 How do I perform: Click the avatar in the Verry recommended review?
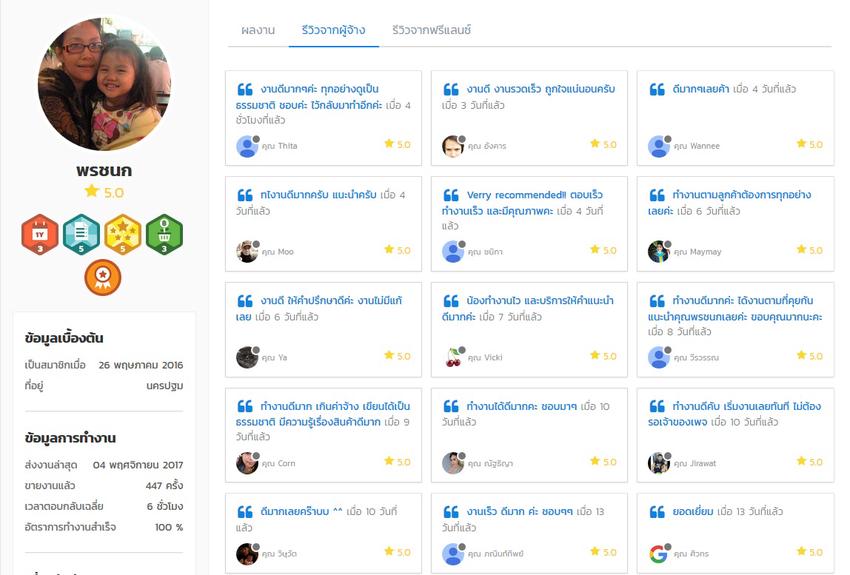453,252
